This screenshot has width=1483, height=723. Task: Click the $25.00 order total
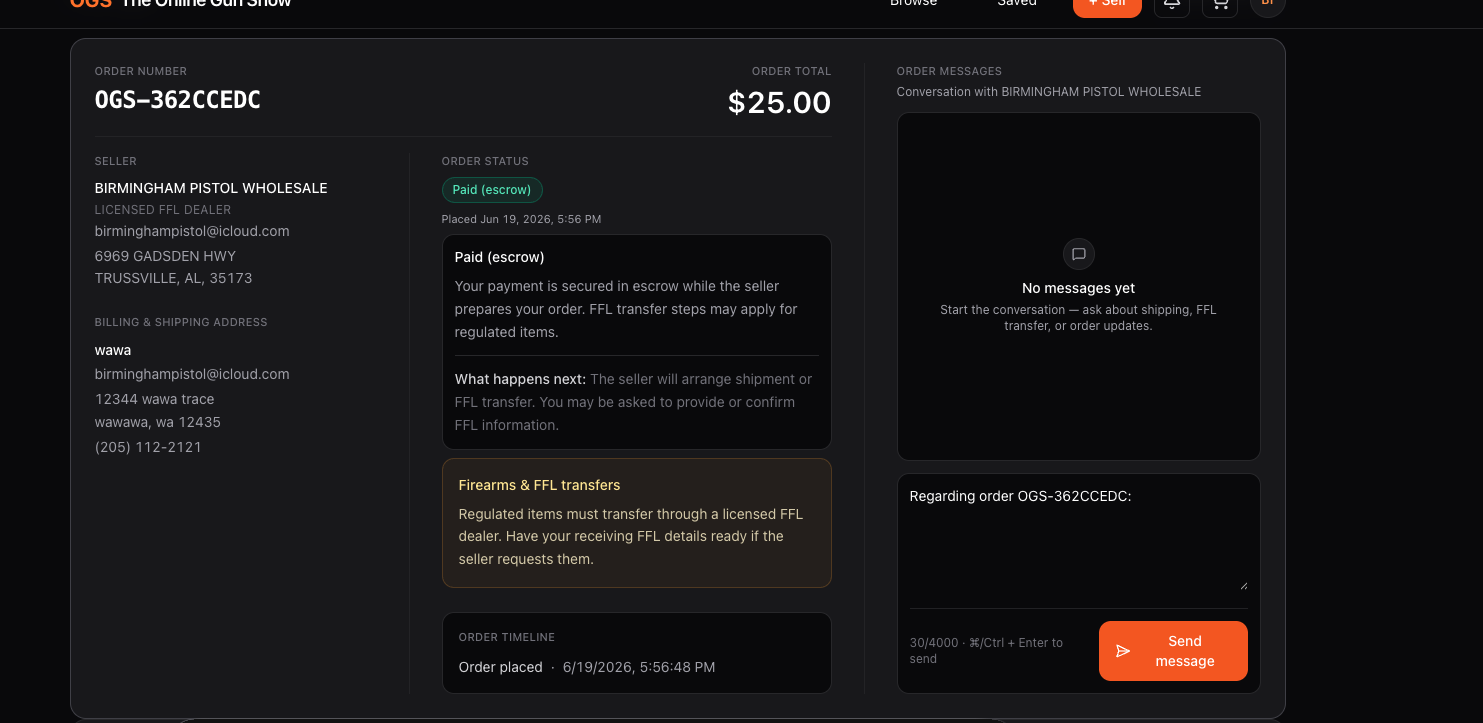(779, 102)
